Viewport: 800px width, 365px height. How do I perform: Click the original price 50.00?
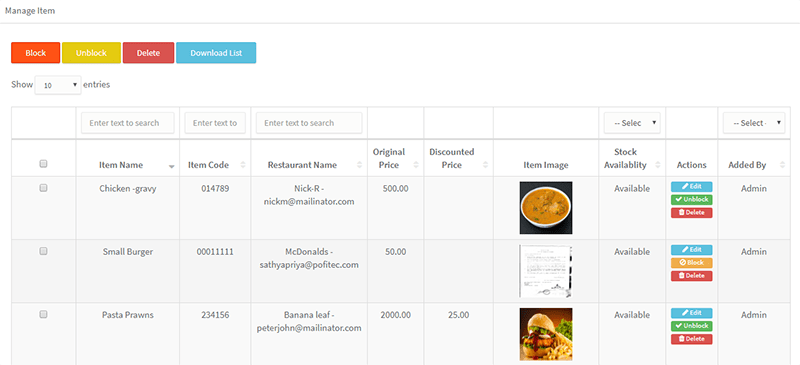(395, 252)
